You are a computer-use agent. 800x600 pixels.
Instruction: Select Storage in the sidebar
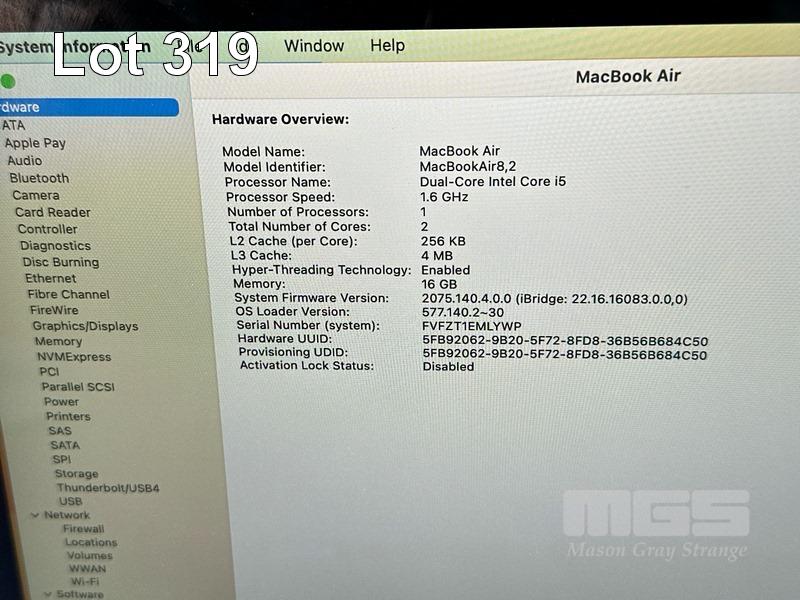[x=76, y=474]
